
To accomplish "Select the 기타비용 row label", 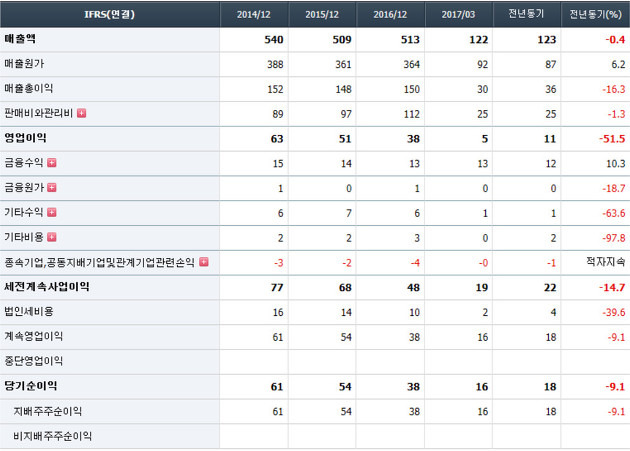I will point(24,237).
